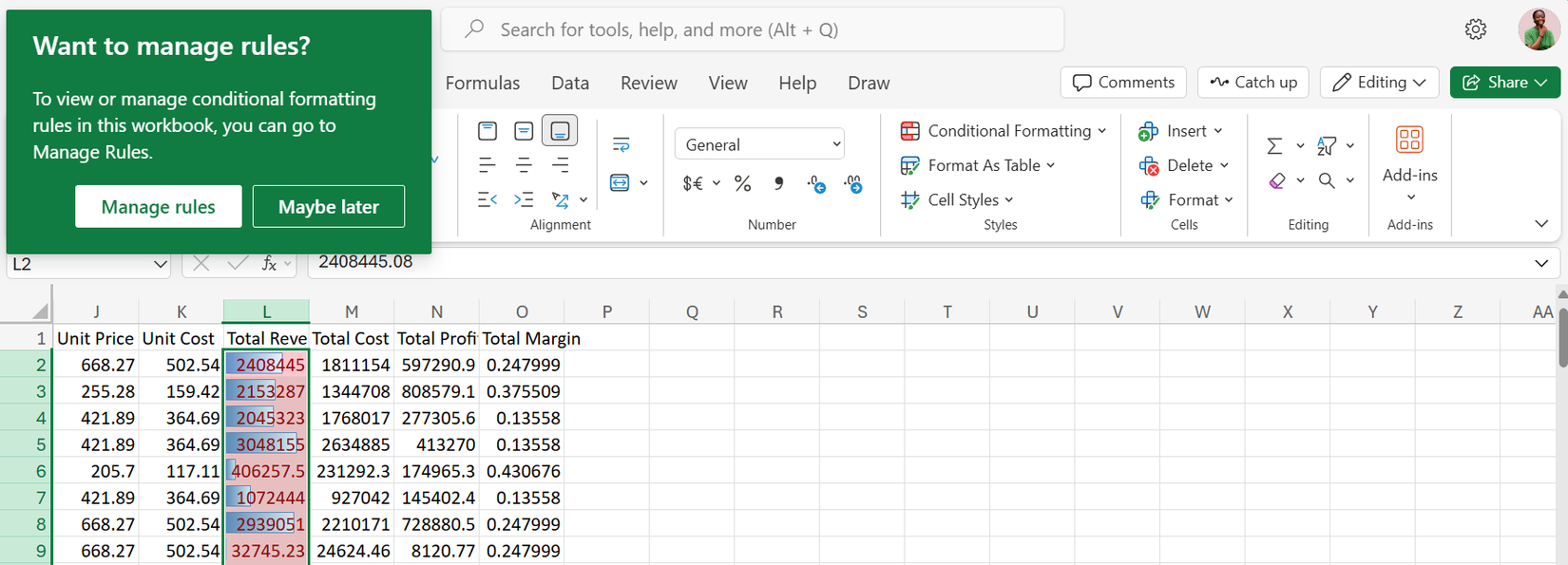Click the Comma Style icon

(x=778, y=183)
